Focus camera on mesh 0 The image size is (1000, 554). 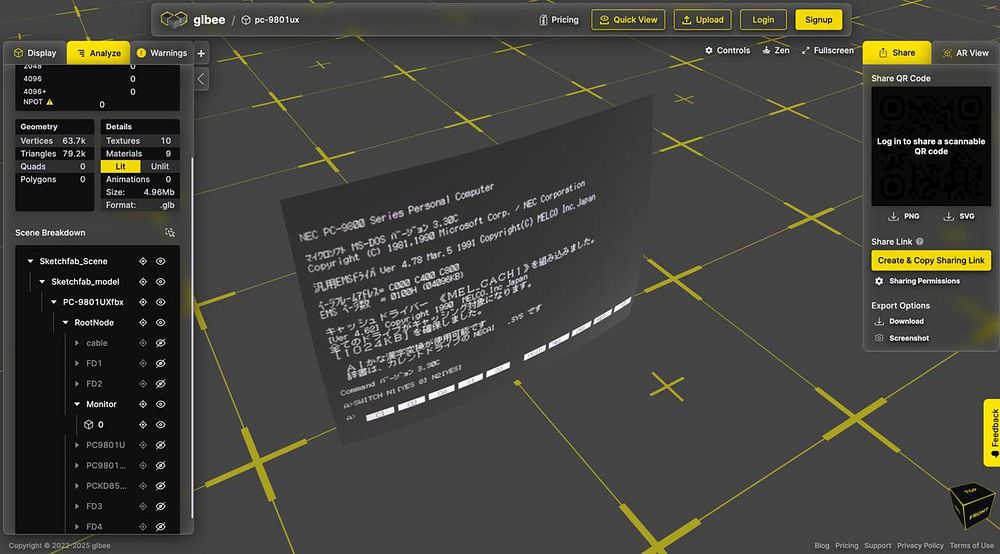pyautogui.click(x=143, y=425)
